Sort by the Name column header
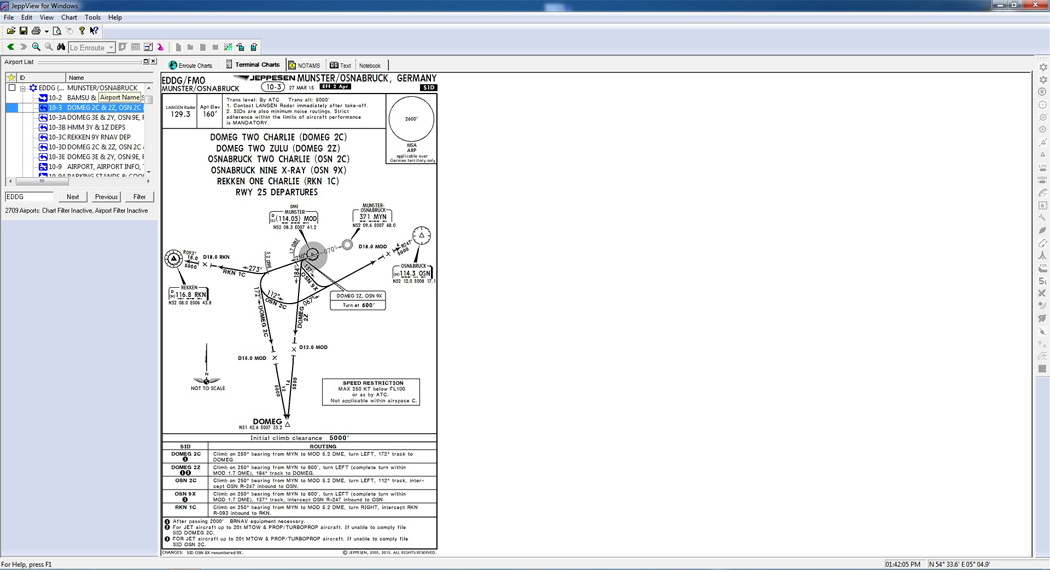This screenshot has width=1050, height=570. click(107, 78)
